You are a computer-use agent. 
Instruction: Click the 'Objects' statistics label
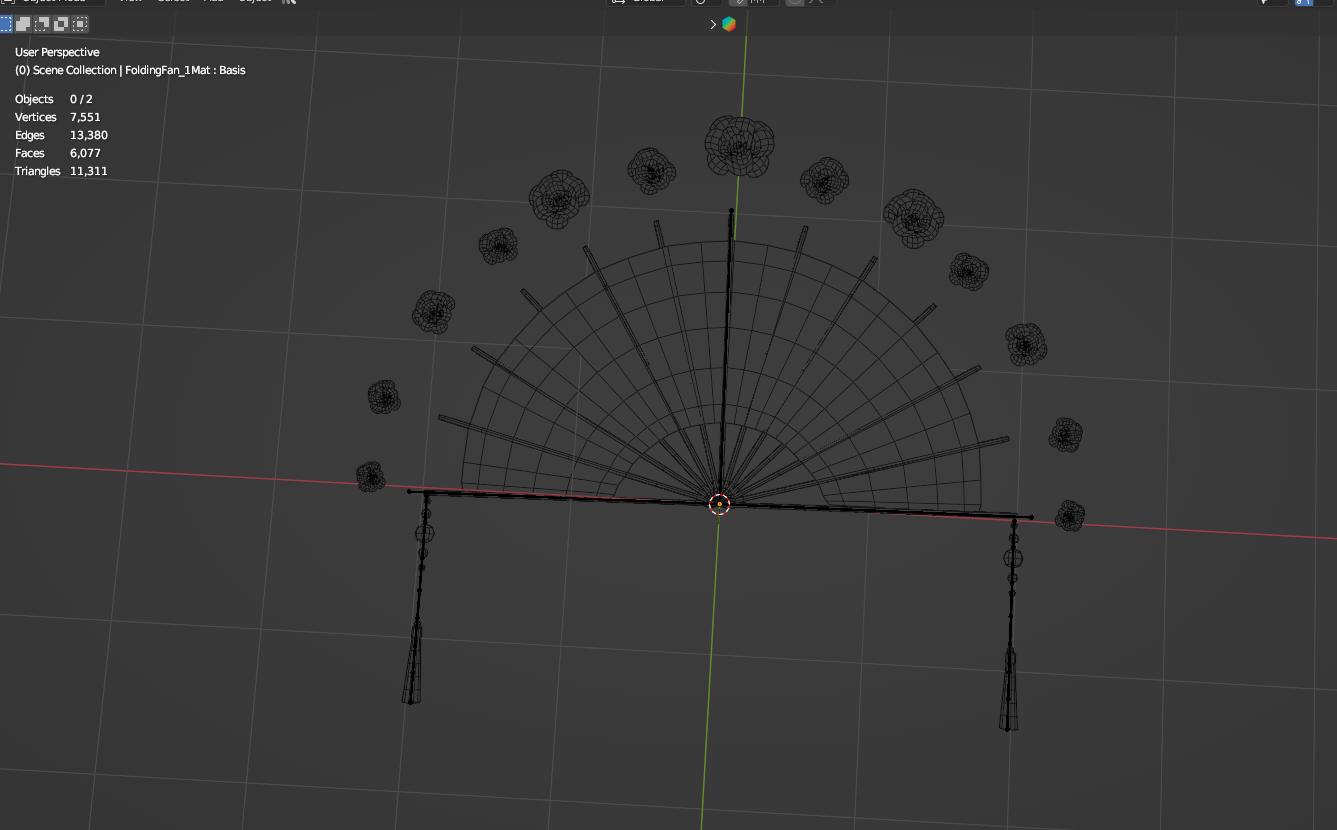[x=34, y=99]
